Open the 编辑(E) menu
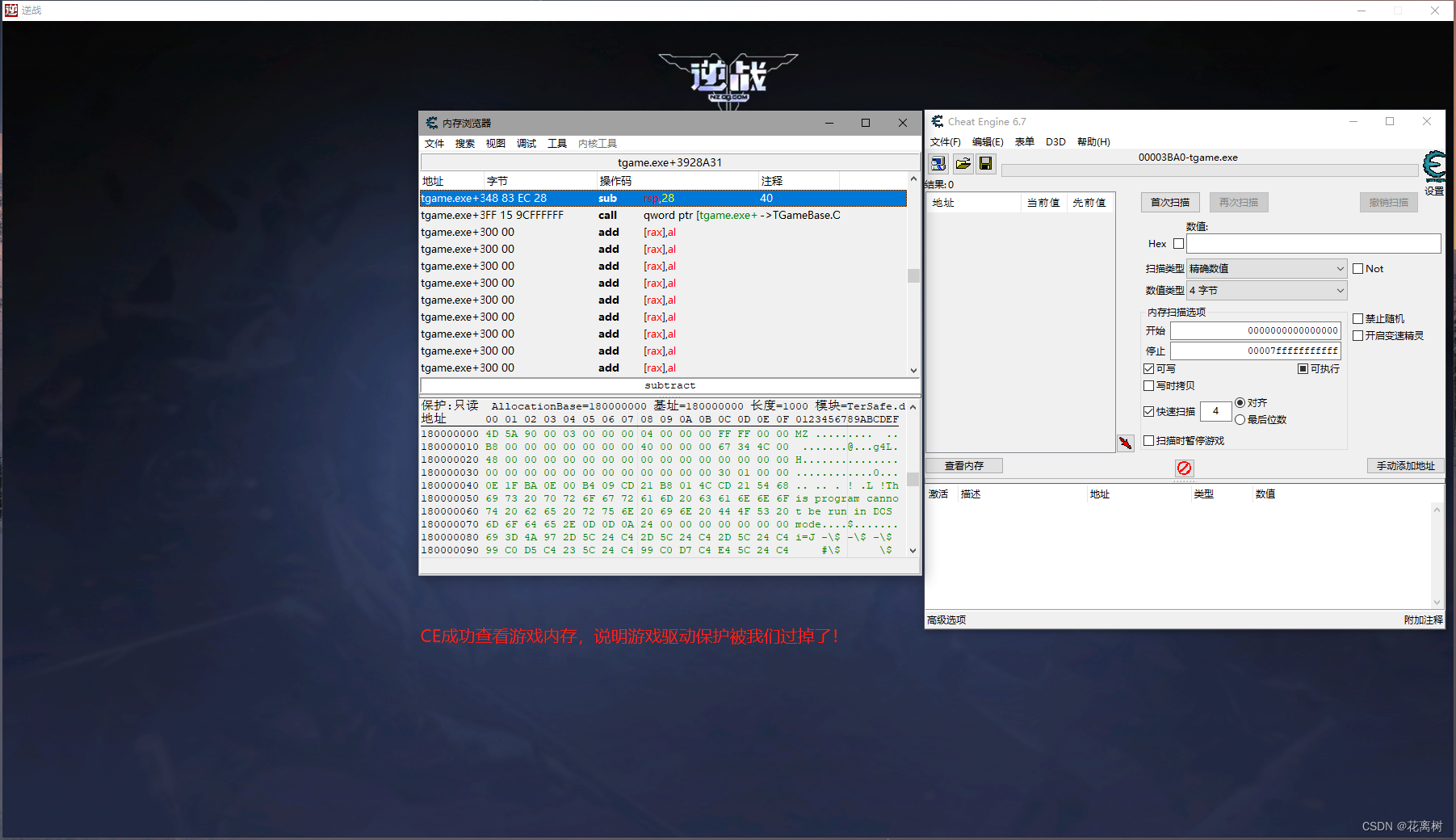 988,142
